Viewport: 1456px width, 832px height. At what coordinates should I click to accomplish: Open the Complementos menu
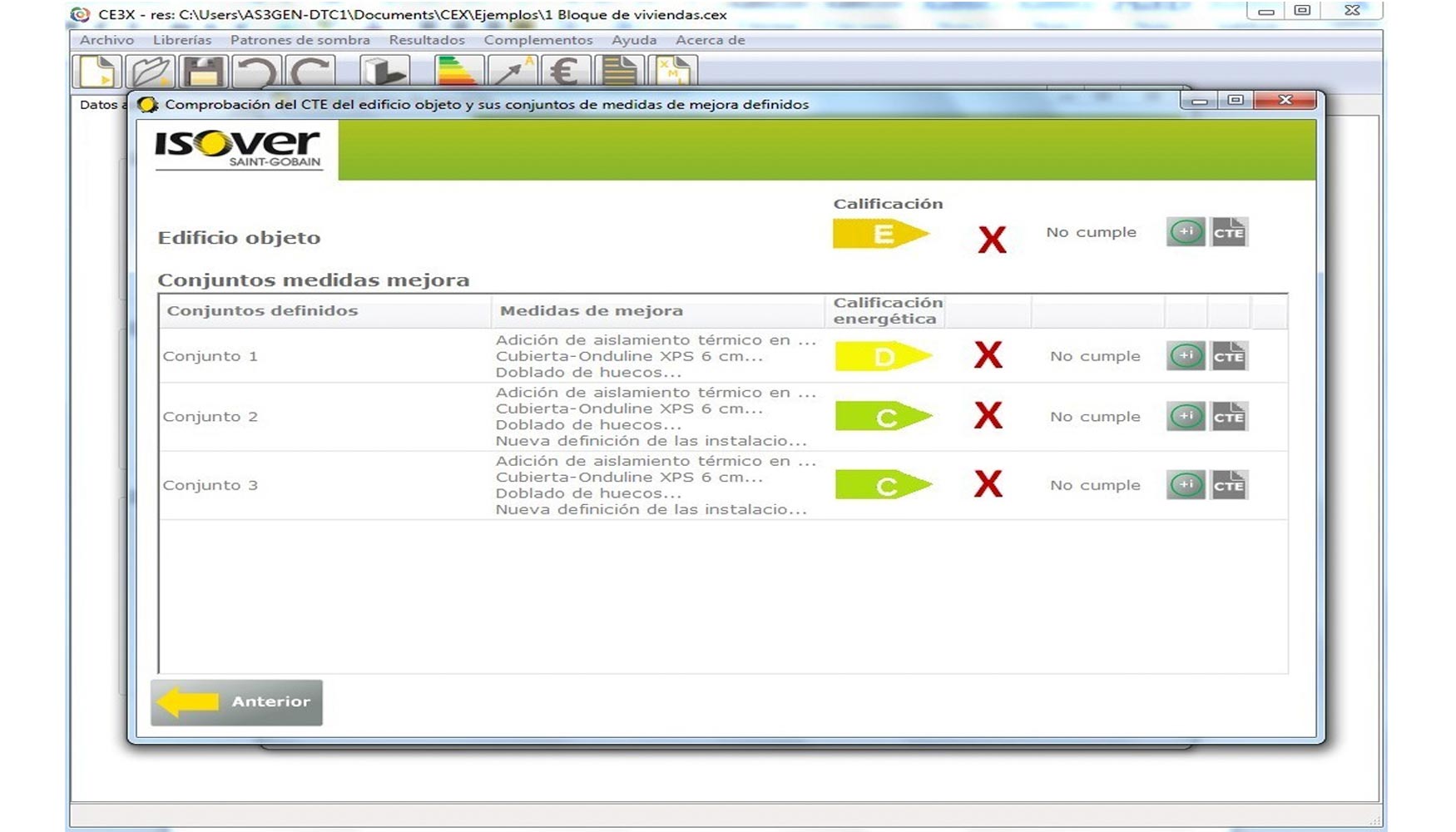tap(538, 40)
